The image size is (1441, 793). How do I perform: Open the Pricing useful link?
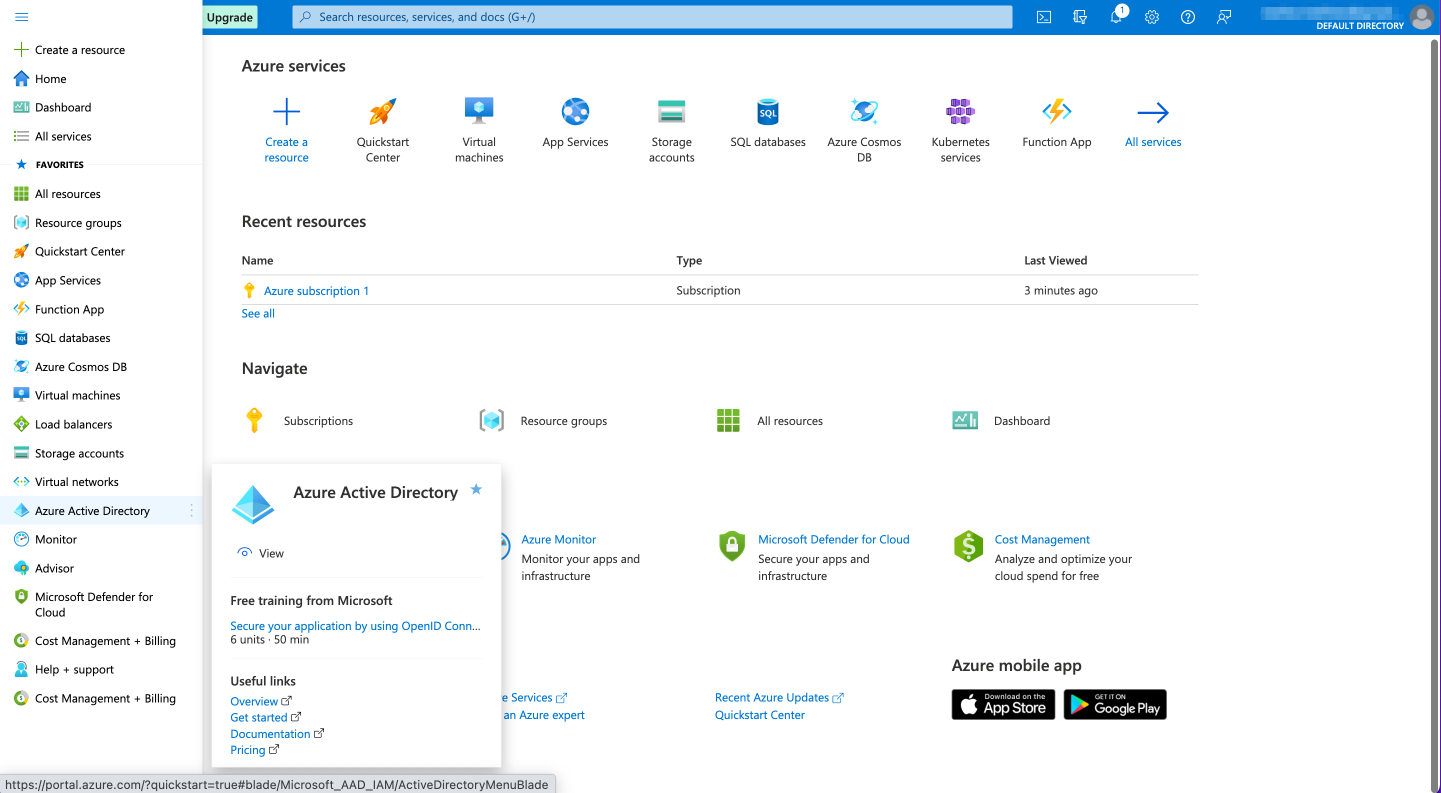[x=248, y=750]
